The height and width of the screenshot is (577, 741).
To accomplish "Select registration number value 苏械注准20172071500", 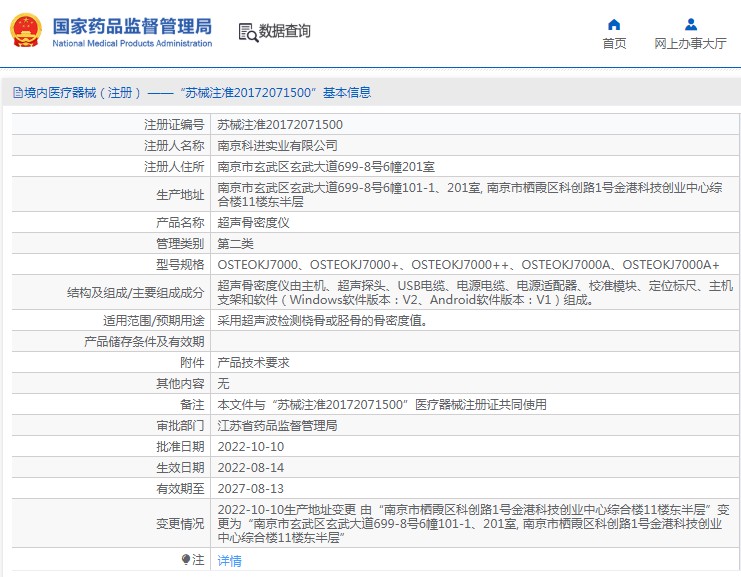I will (280, 125).
